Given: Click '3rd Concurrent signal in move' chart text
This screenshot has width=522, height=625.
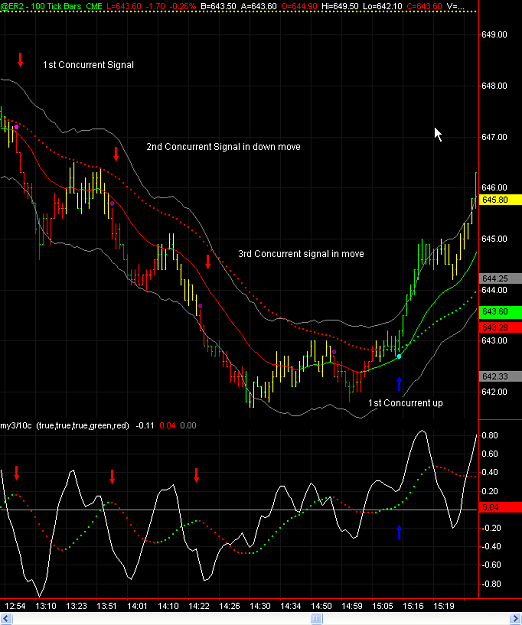Looking at the screenshot, I should (x=301, y=254).
